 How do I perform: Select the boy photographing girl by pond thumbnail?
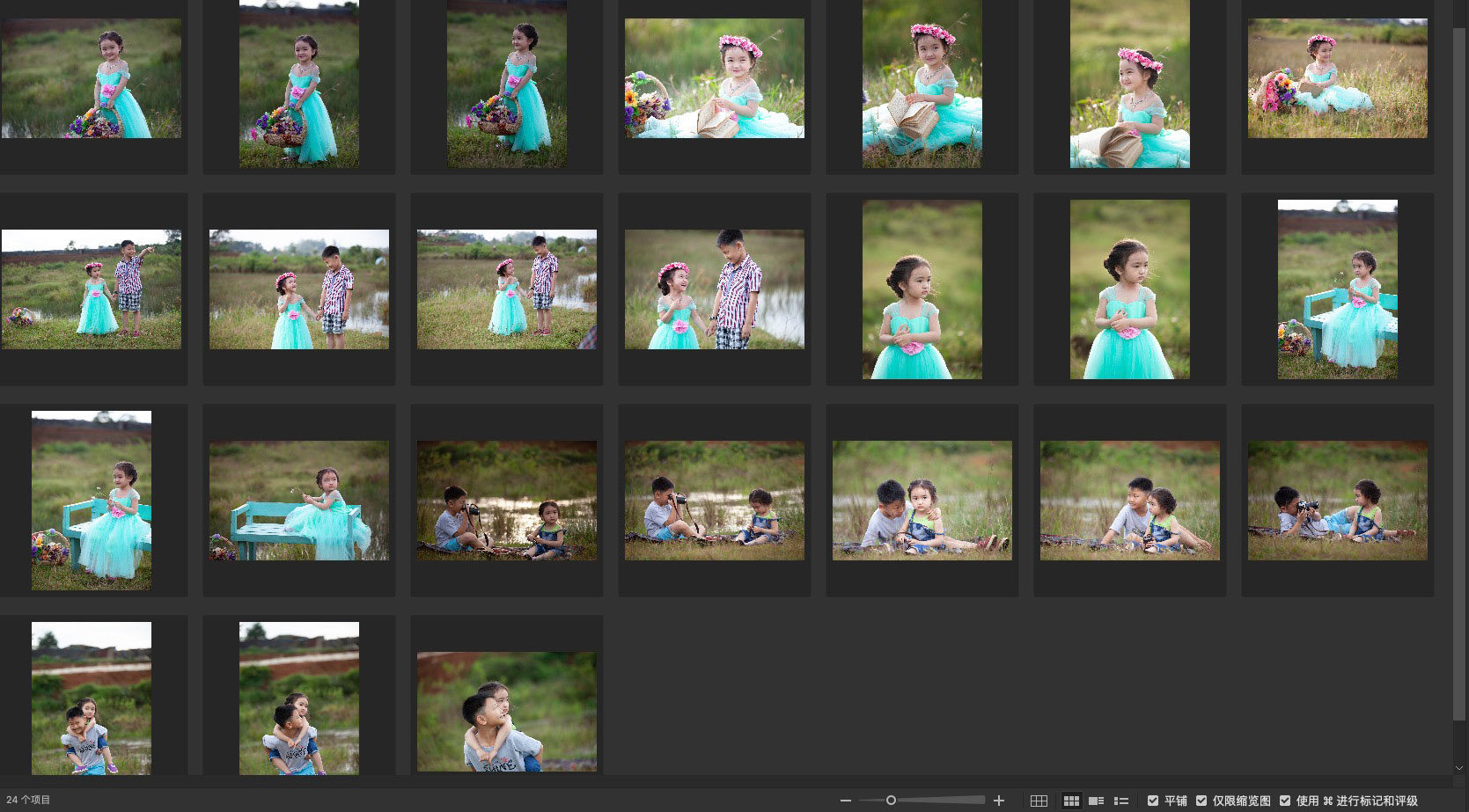coord(507,501)
